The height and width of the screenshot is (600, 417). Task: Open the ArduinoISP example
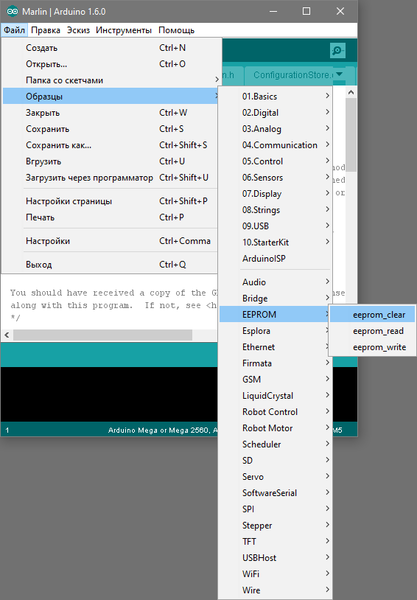[x=276, y=258]
